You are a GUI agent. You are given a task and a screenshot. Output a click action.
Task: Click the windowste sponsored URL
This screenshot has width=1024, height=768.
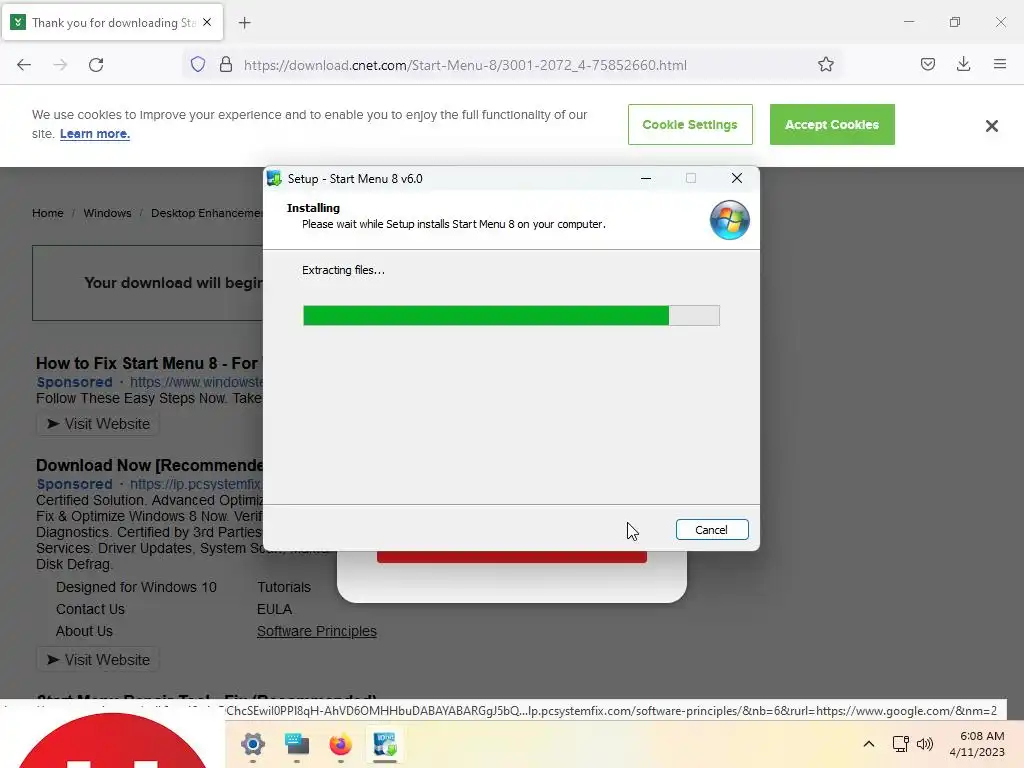[x=196, y=382]
